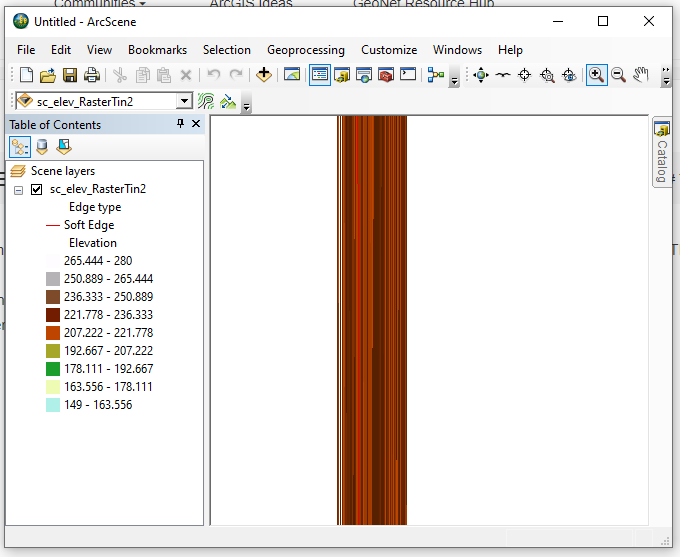This screenshot has height=557, width=680.
Task: Click the Redo arrow icon
Action: point(236,75)
